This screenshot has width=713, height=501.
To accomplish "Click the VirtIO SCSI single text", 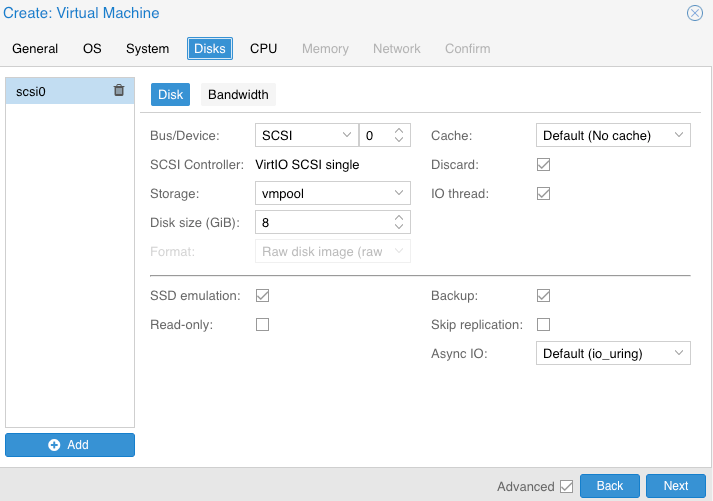I will 307,165.
